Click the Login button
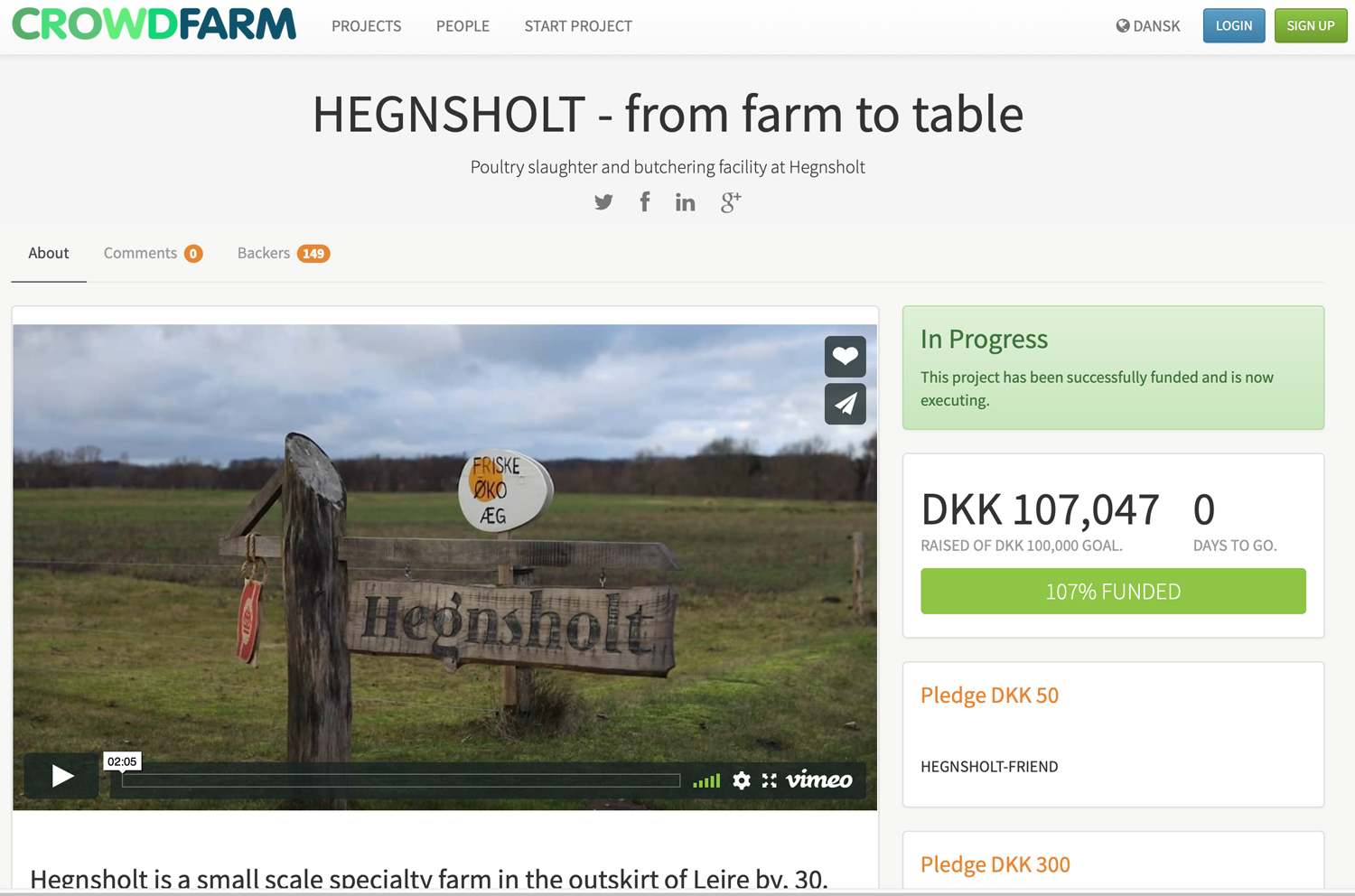Image resolution: width=1355 pixels, height=896 pixels. (1234, 25)
